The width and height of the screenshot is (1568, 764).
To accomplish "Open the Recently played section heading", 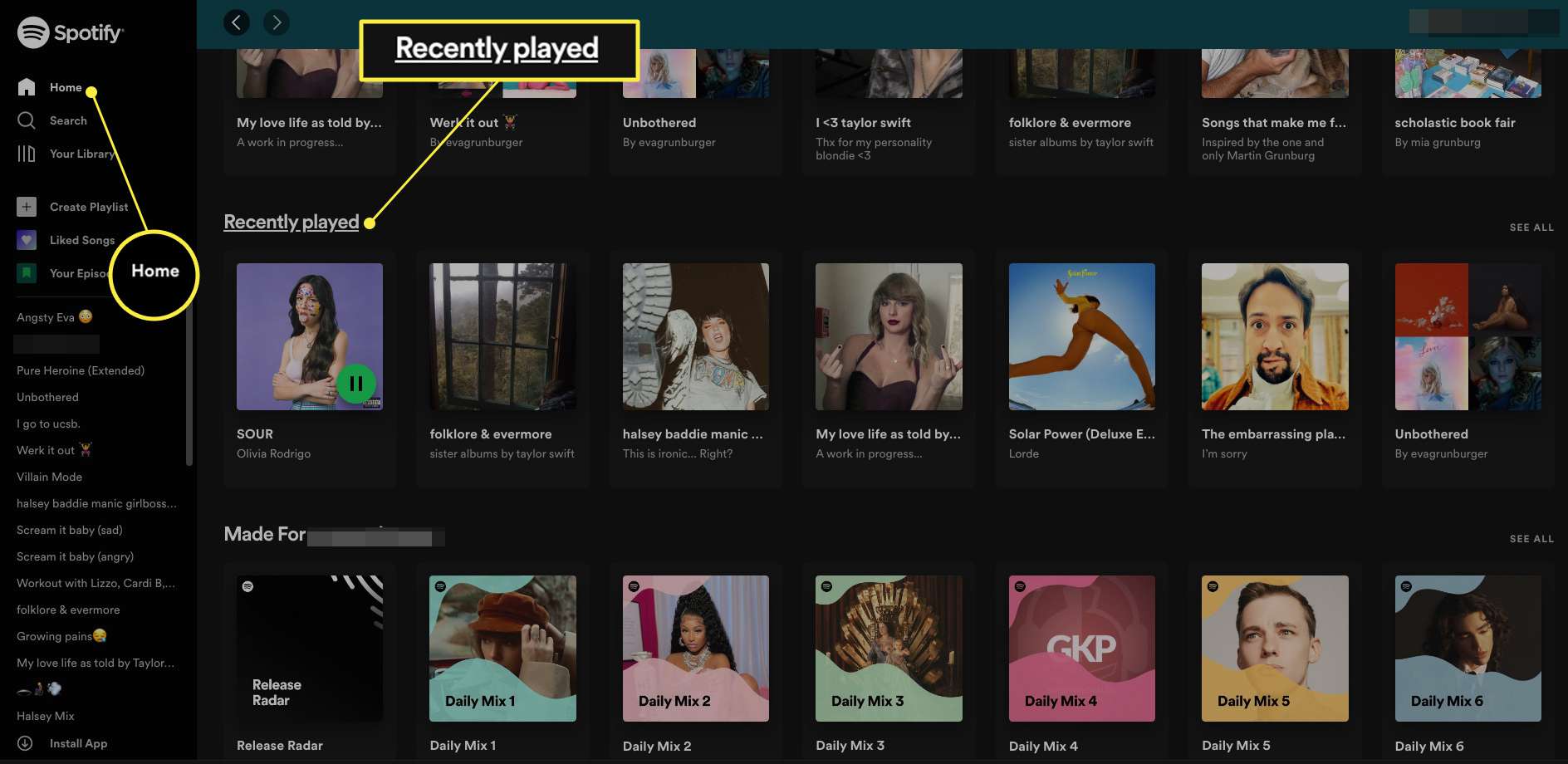I will [292, 223].
